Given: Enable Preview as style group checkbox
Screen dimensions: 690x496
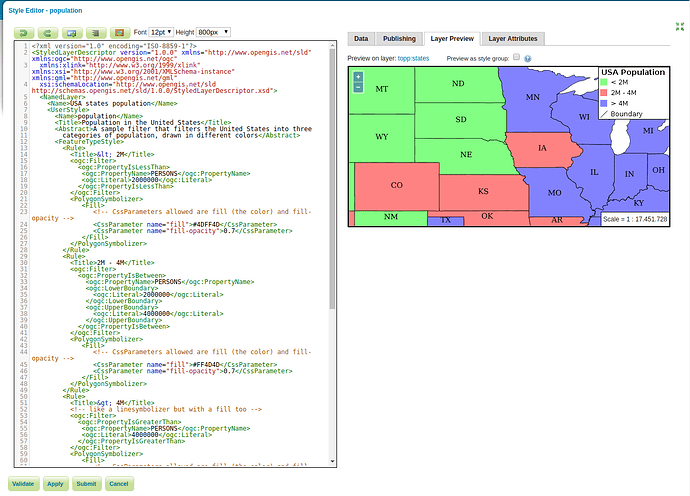Looking at the screenshot, I should pyautogui.click(x=517, y=57).
